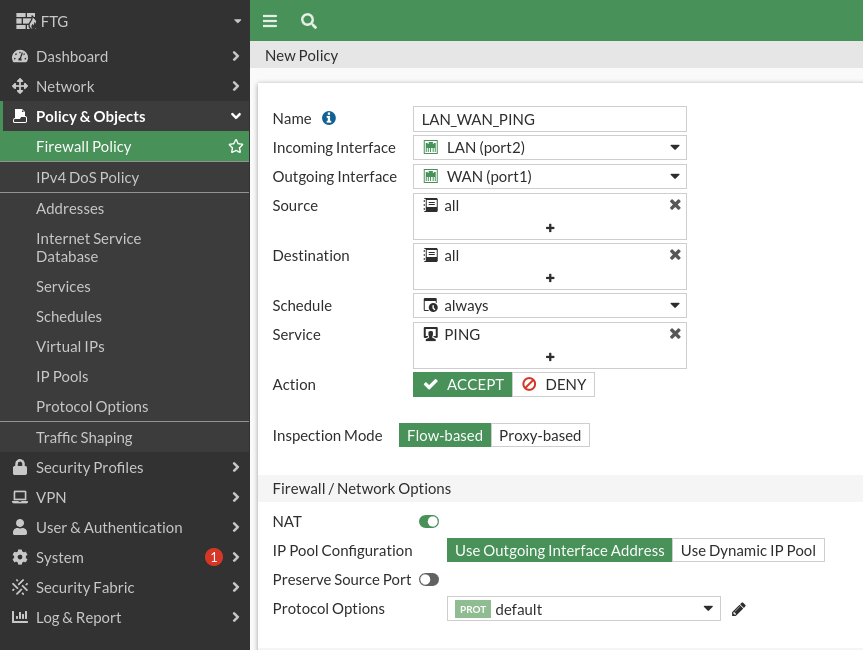Choose Use Dynamic IP Pool

[748, 550]
